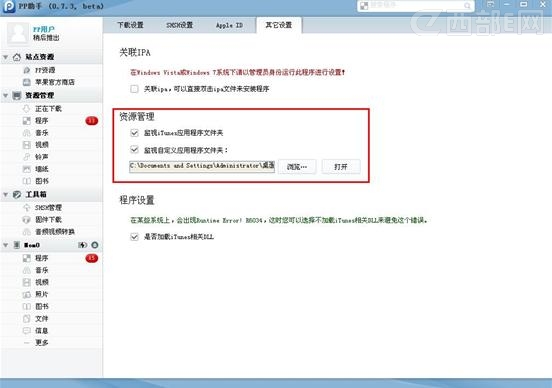Image resolution: width=552 pixels, height=388 pixels.
Task: Toggle 是否加载iTunes相关DLL checkbox
Action: click(134, 237)
